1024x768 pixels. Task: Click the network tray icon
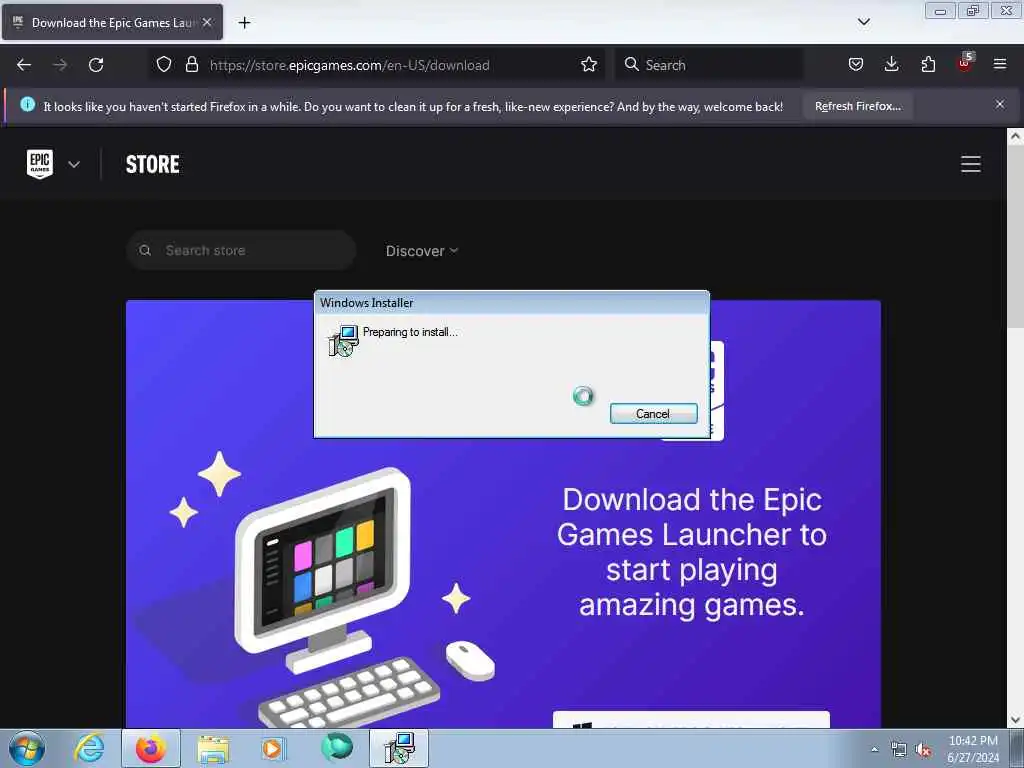click(x=899, y=750)
